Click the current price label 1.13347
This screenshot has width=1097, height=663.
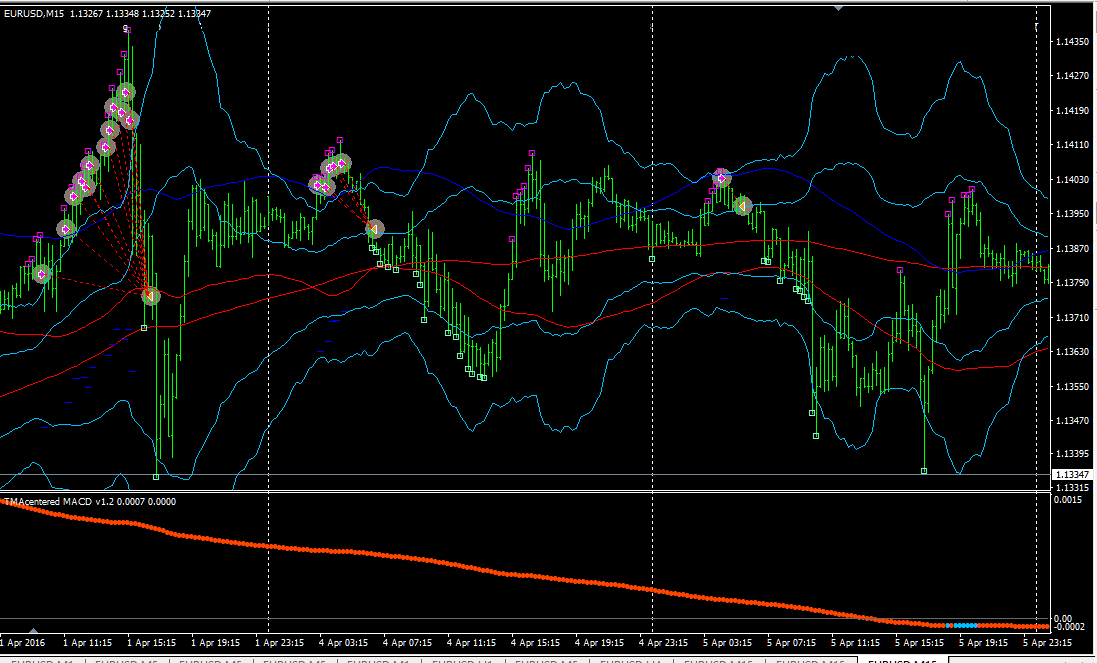[1073, 475]
